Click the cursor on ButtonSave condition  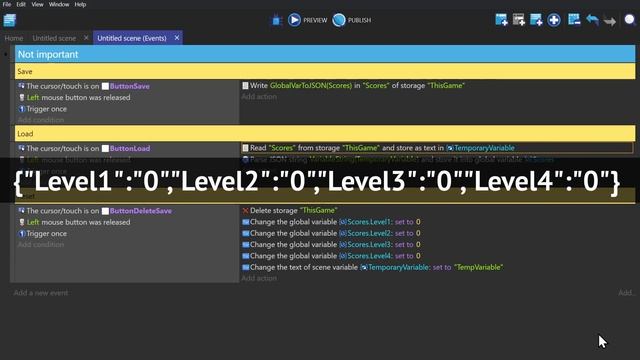tap(84, 86)
